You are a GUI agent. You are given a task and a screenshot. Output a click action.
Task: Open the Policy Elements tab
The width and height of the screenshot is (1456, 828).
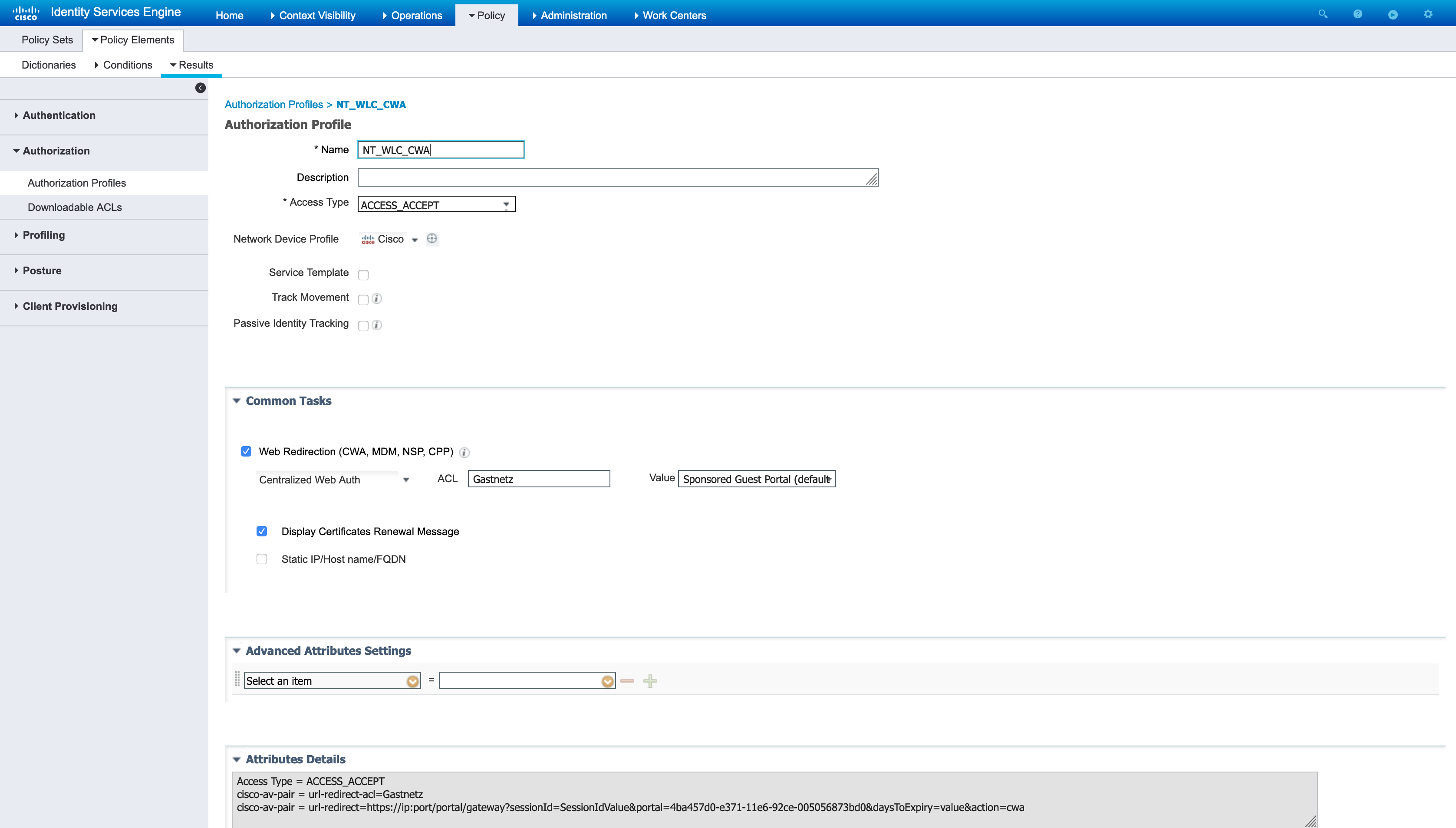click(x=133, y=40)
